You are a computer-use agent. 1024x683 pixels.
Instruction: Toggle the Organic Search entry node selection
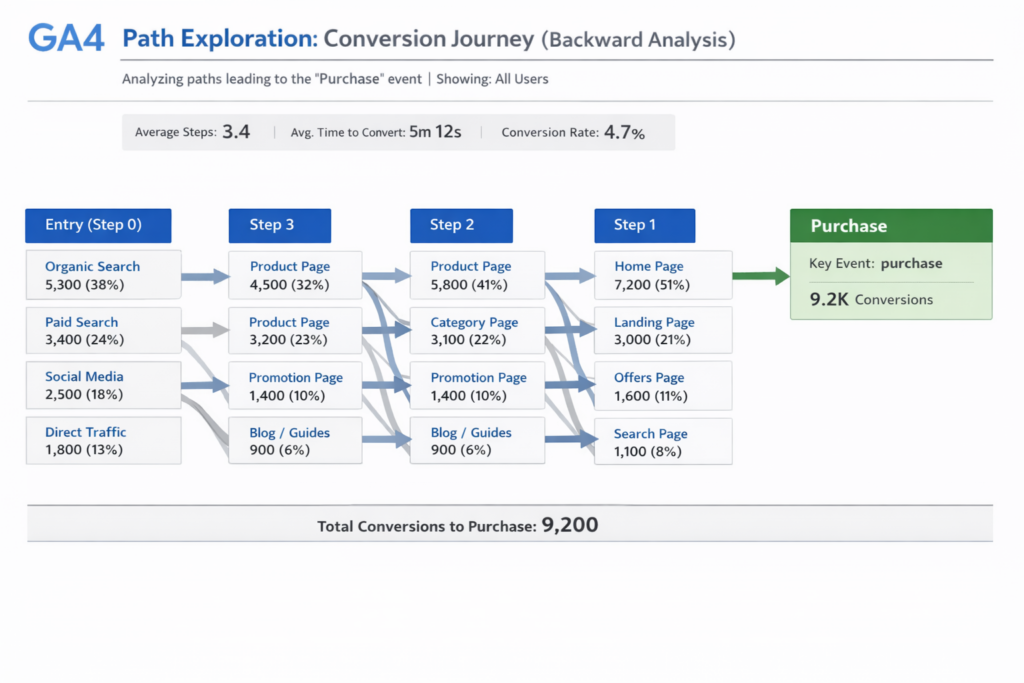[103, 275]
